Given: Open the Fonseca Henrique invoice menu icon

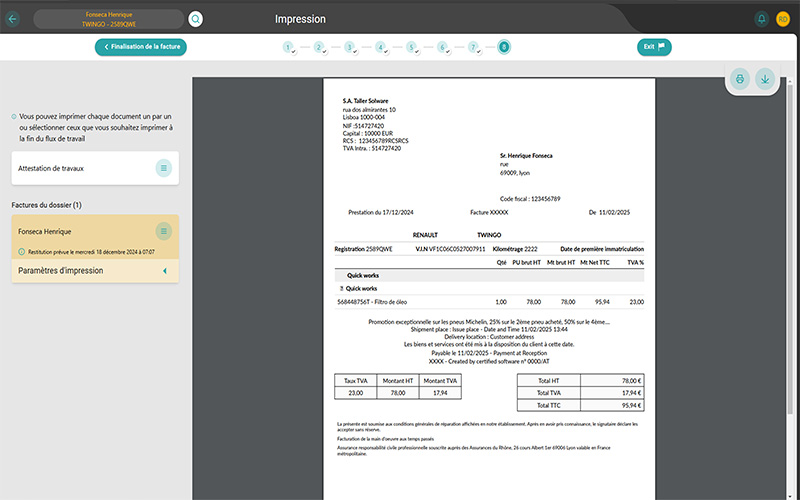Looking at the screenshot, I should 164,231.
